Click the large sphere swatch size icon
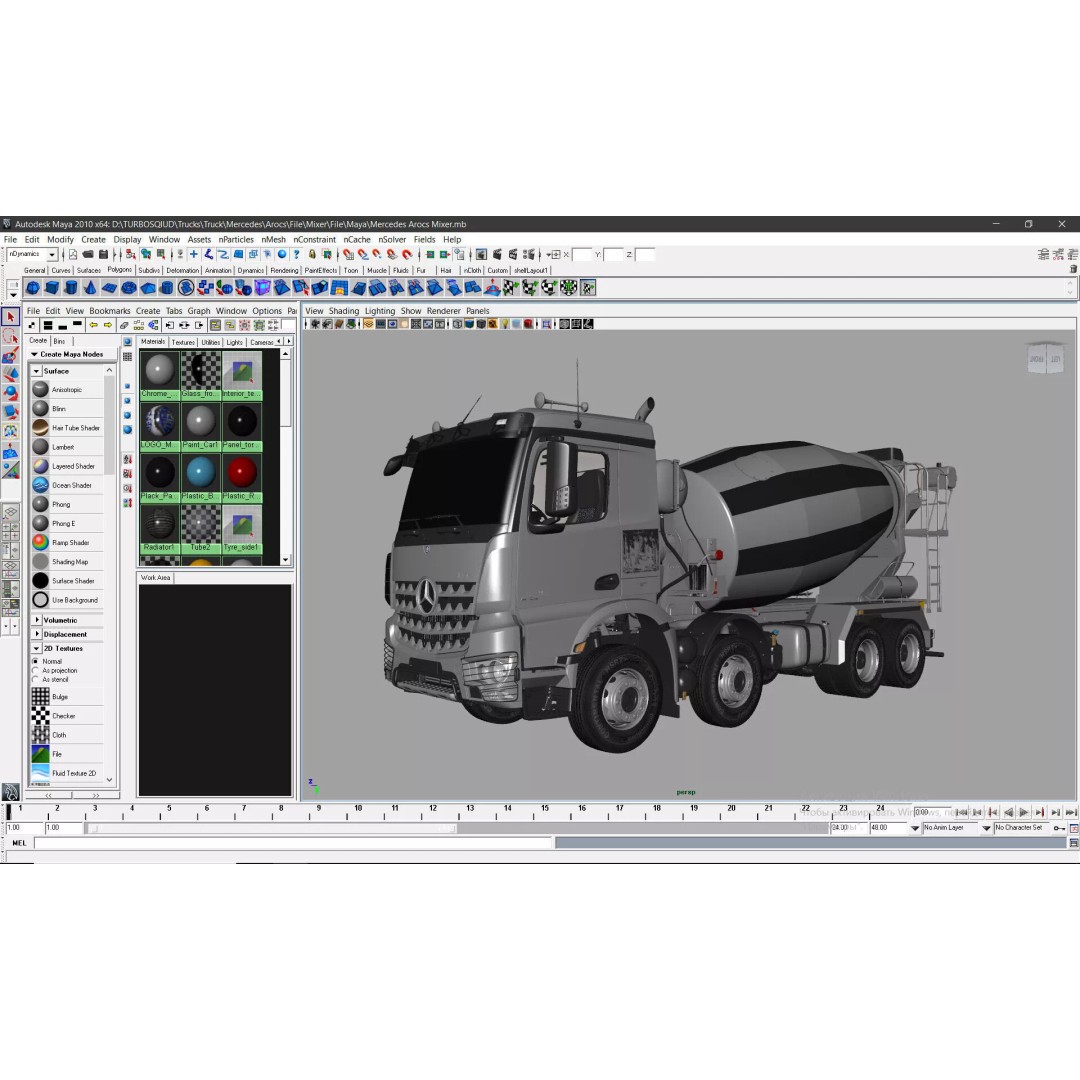The image size is (1080, 1080). tap(127, 430)
